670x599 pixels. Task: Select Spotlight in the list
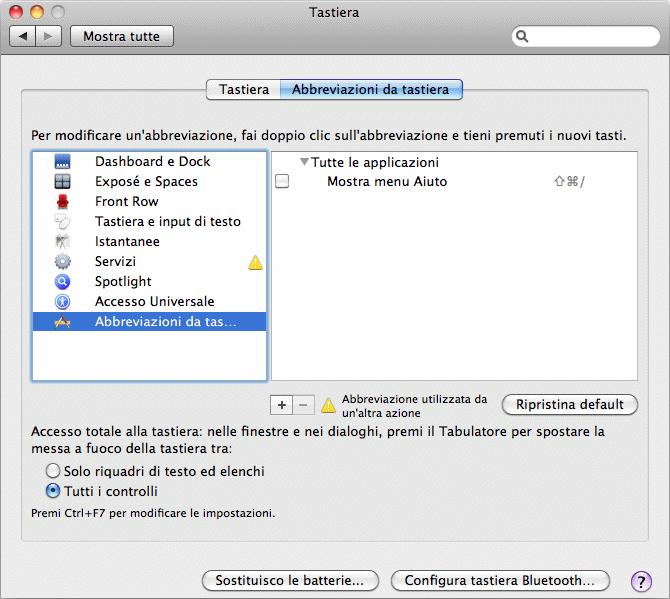point(149,282)
